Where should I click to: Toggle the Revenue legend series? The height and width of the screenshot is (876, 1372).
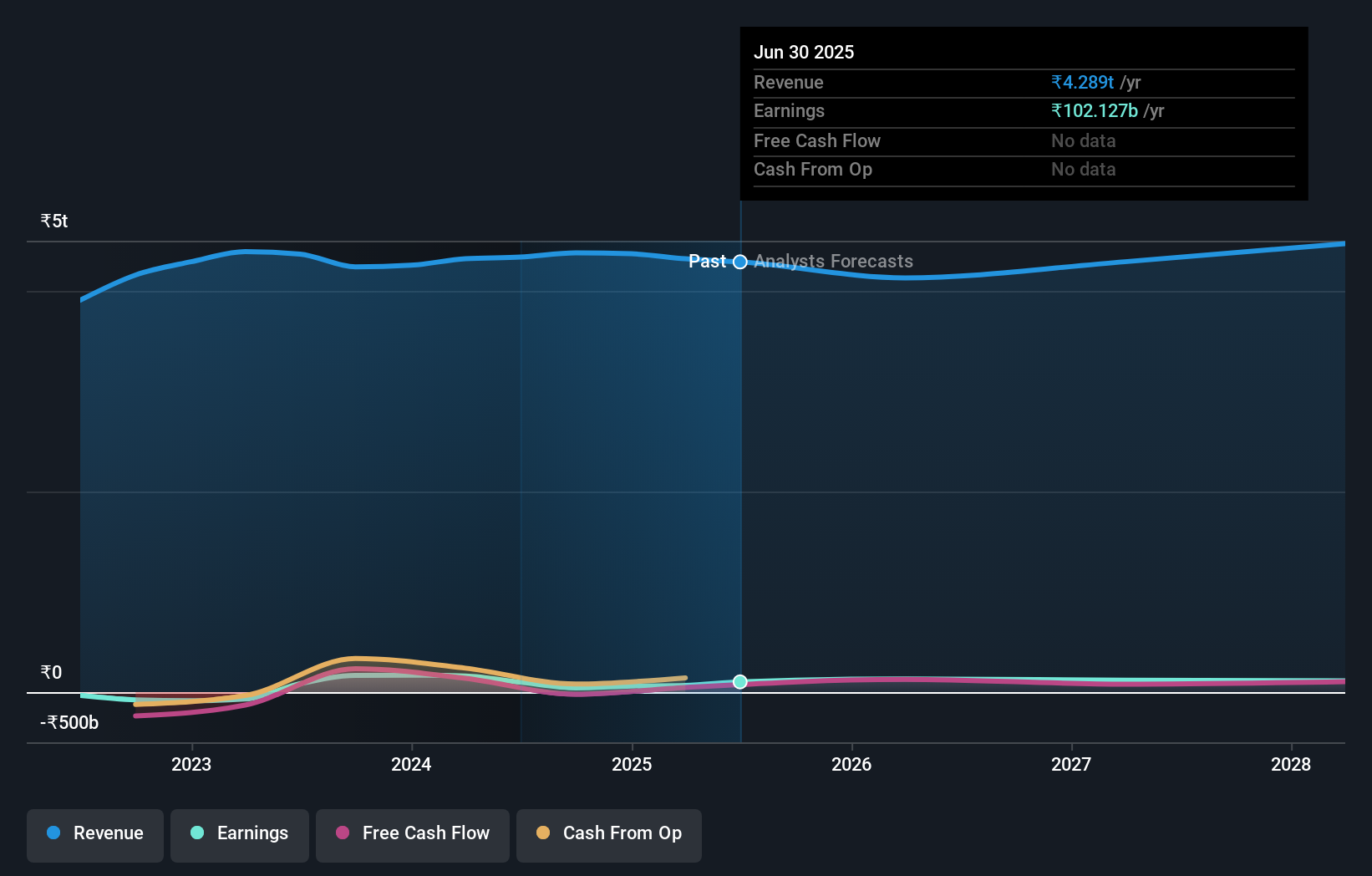(95, 834)
